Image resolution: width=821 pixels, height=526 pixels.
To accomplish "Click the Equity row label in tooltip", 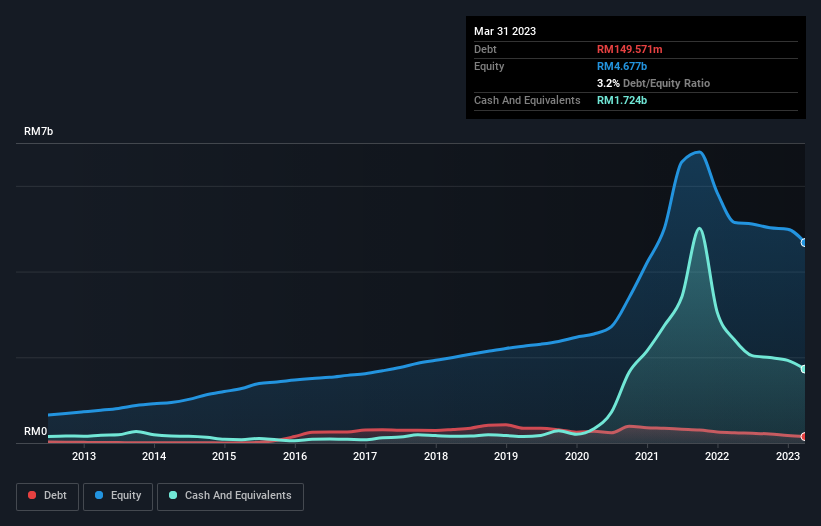I will click(489, 66).
